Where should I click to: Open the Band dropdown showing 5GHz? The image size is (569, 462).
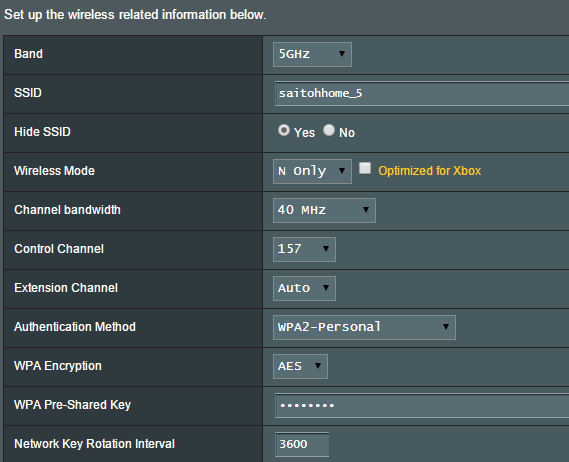[x=312, y=54]
